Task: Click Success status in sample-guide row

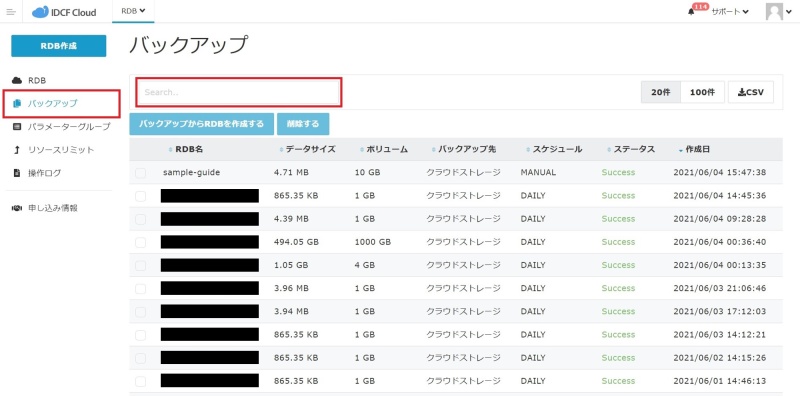Action: [x=618, y=172]
